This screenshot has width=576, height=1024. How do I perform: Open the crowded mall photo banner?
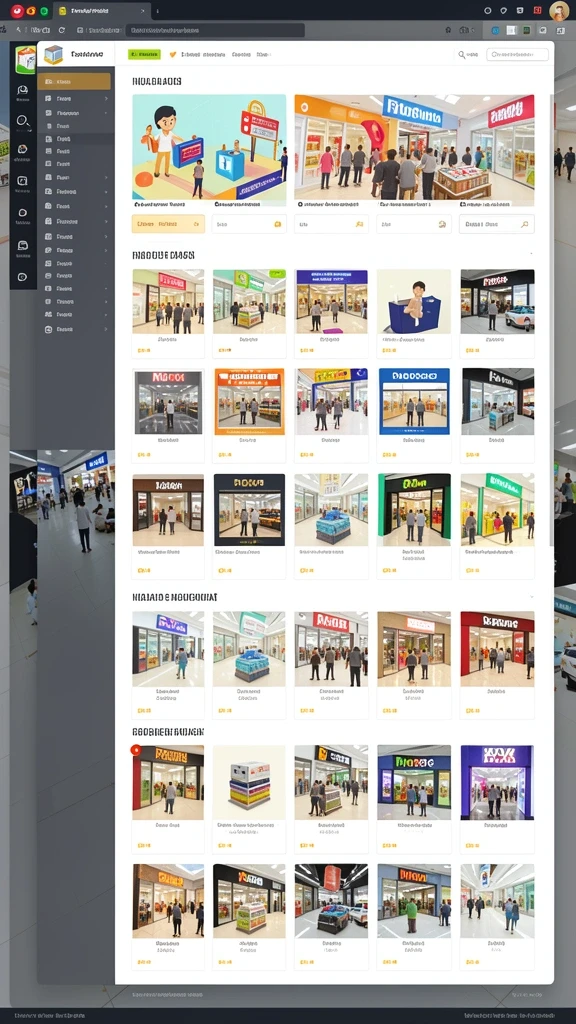[x=414, y=150]
